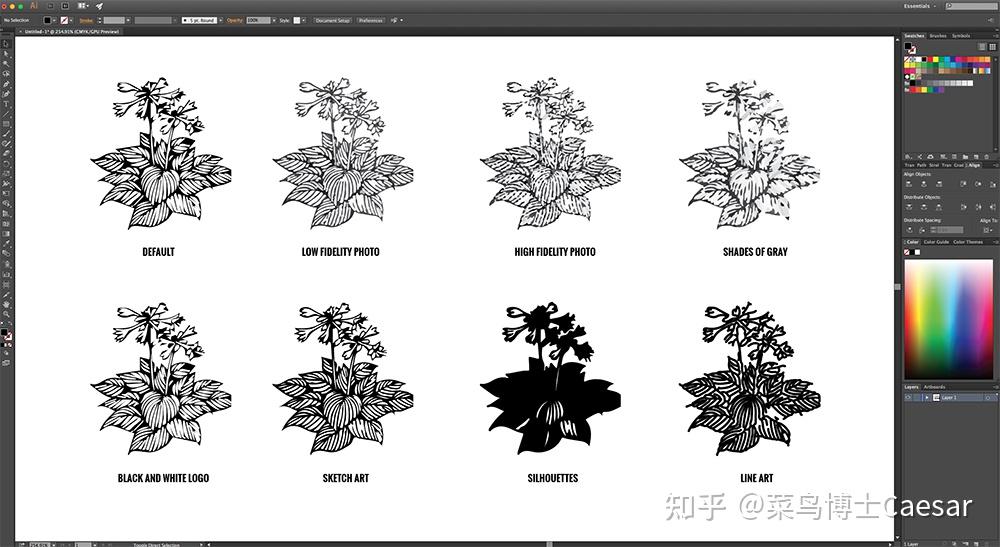Select the Direct Selection tool

[x=6, y=54]
